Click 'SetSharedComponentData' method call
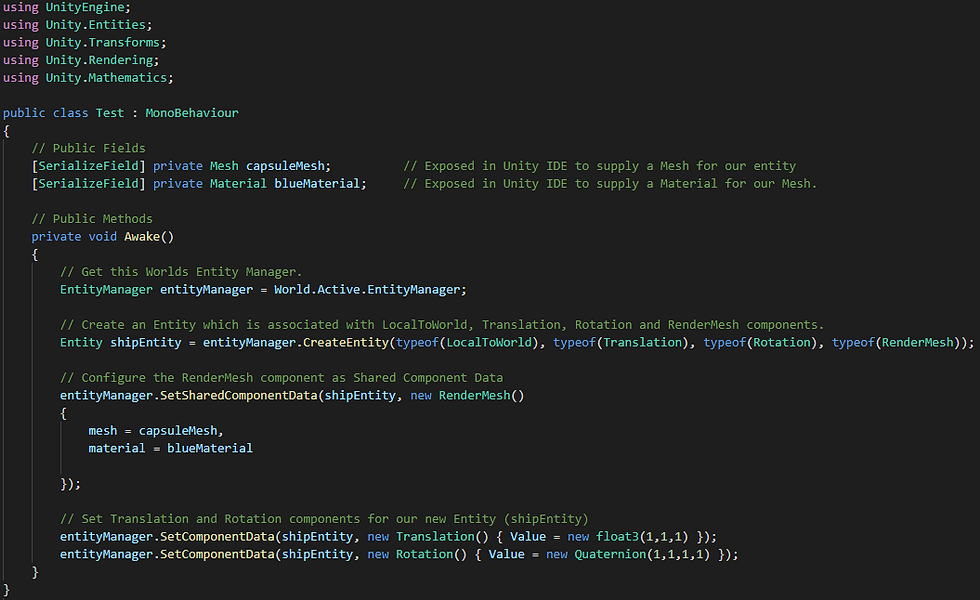This screenshot has width=980, height=600. [x=239, y=396]
